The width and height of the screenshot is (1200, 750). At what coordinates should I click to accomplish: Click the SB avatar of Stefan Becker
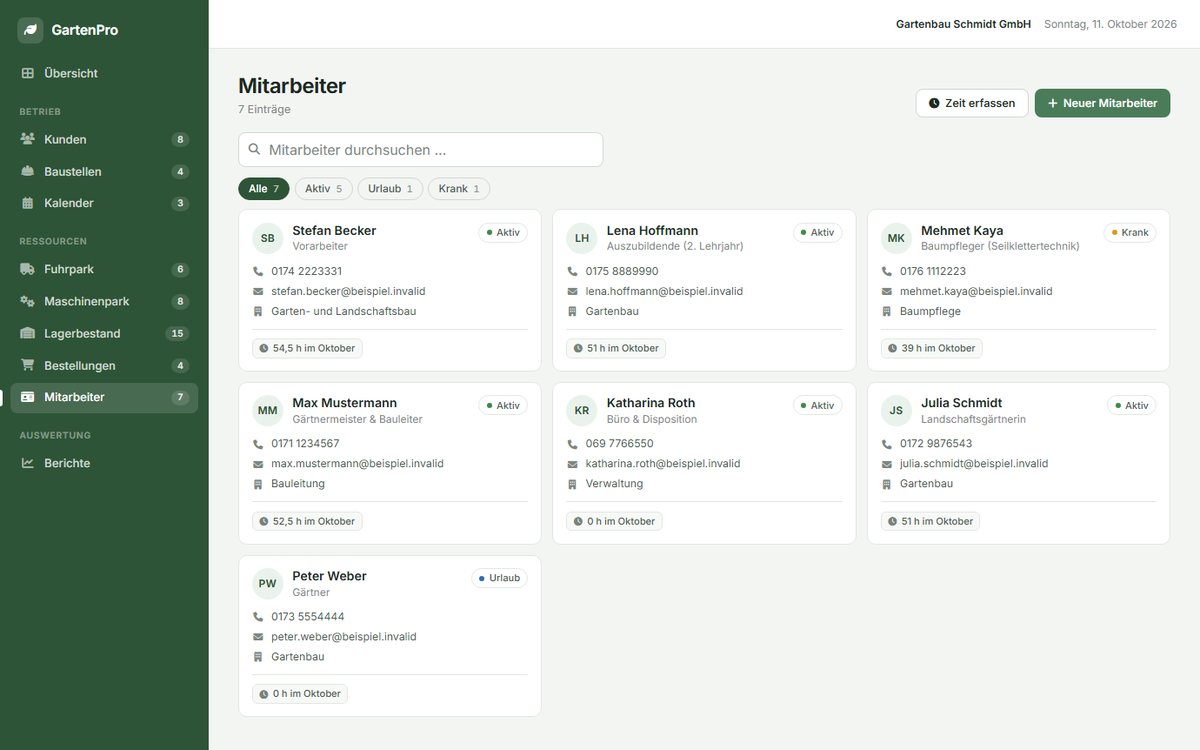268,238
